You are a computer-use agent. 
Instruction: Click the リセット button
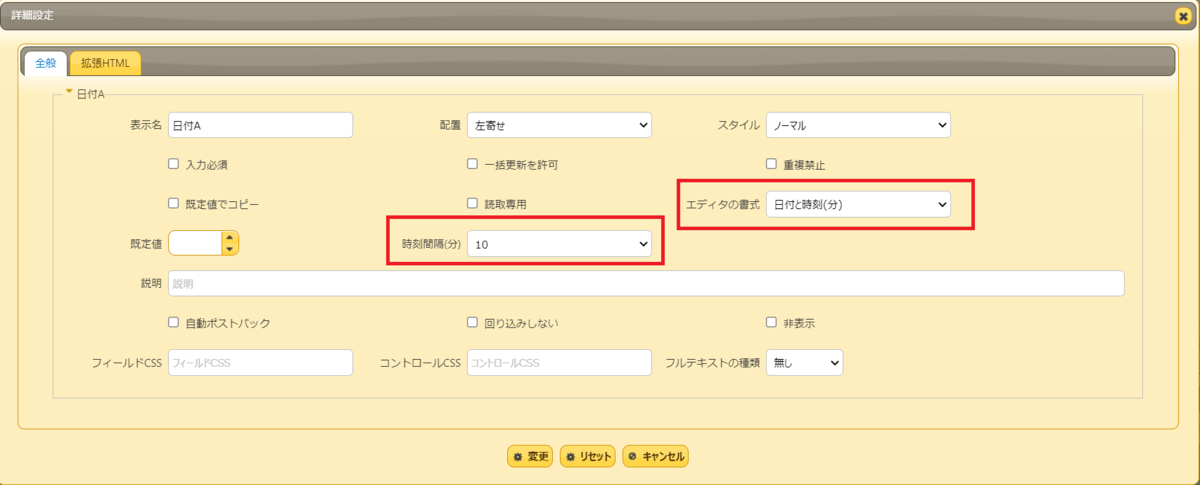587,456
